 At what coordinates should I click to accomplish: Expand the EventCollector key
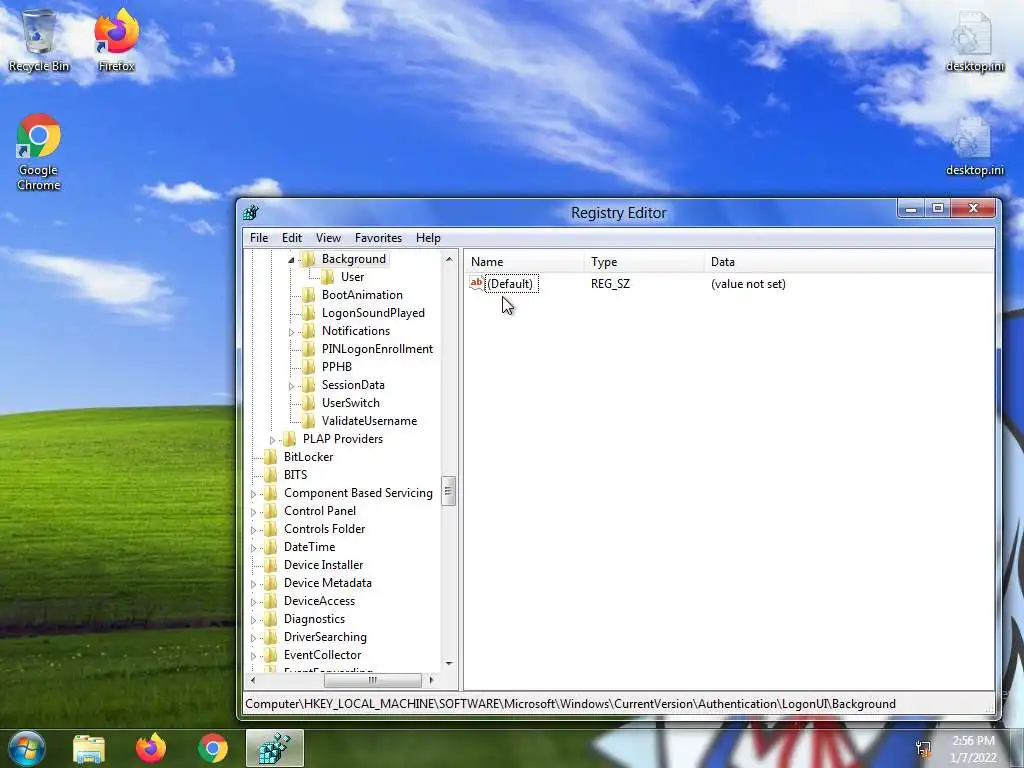(253, 656)
